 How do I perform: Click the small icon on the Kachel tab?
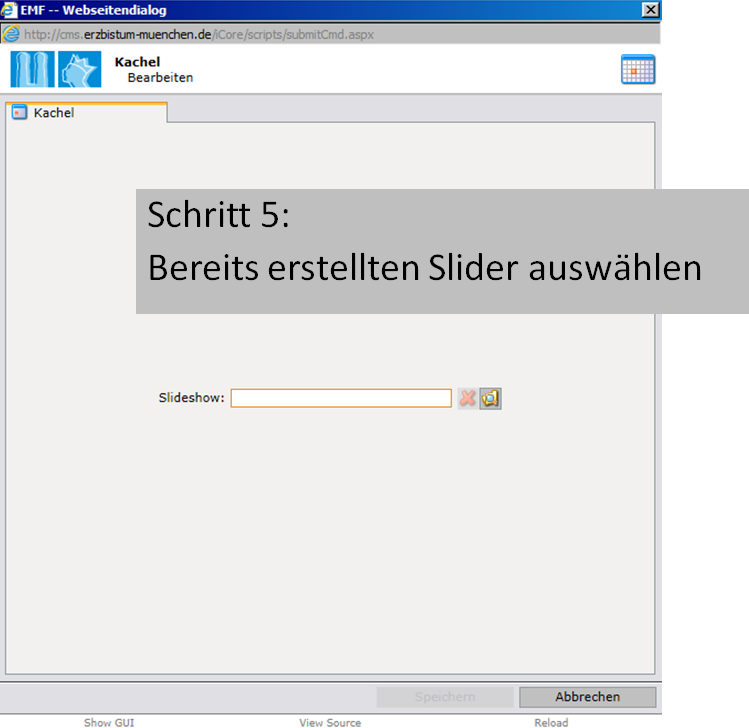pos(19,113)
